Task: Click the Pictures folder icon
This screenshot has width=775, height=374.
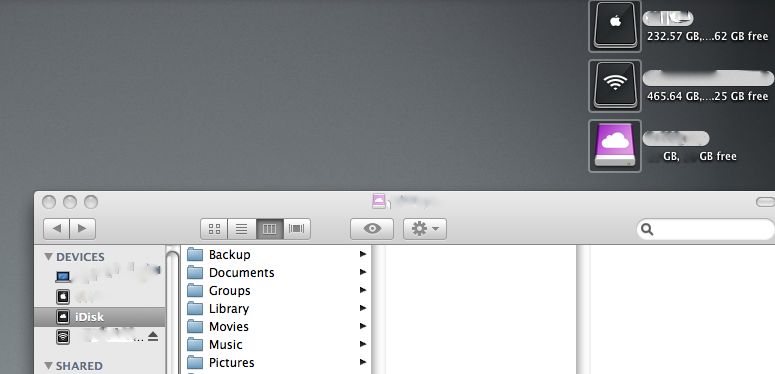Action: pyautogui.click(x=195, y=363)
